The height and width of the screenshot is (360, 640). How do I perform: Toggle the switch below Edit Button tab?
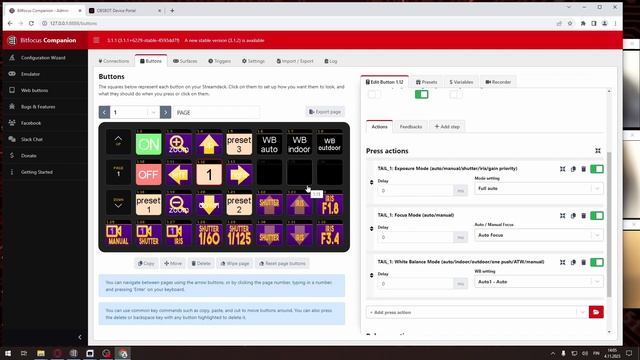[374, 94]
